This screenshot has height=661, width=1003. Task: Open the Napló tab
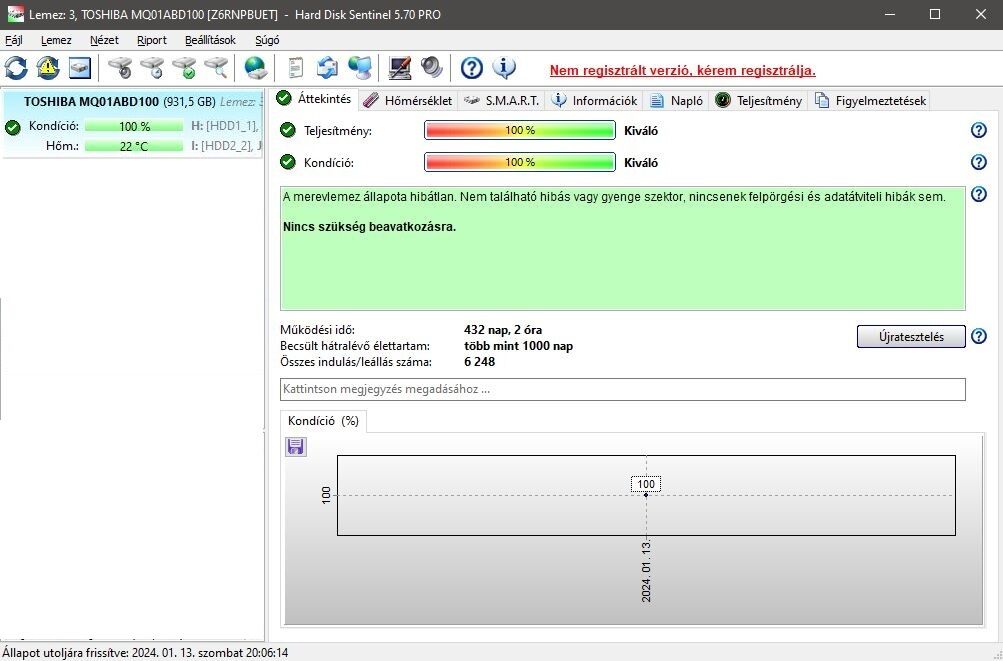click(676, 100)
